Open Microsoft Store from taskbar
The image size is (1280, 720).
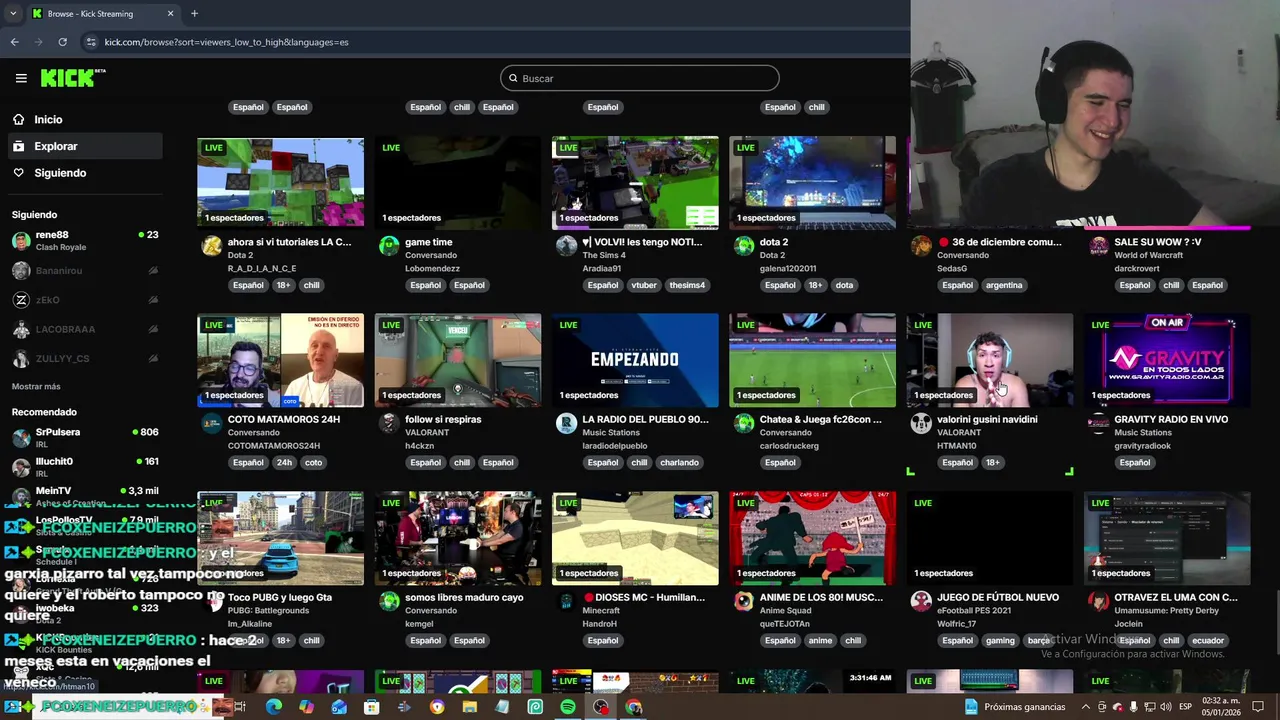coord(371,707)
